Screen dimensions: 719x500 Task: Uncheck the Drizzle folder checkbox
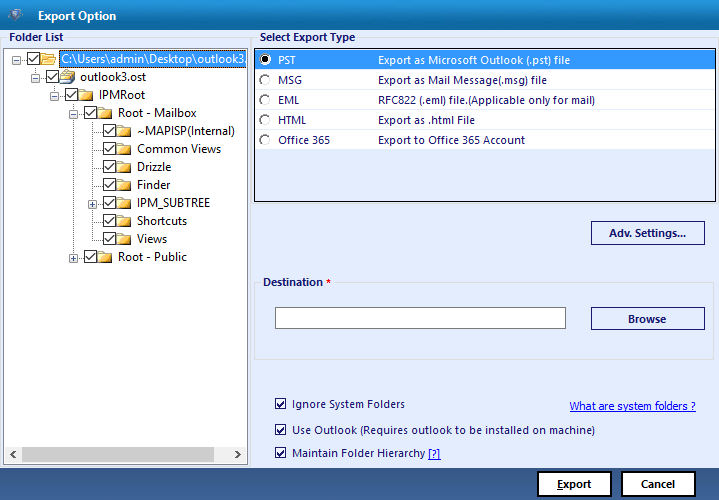click(109, 167)
